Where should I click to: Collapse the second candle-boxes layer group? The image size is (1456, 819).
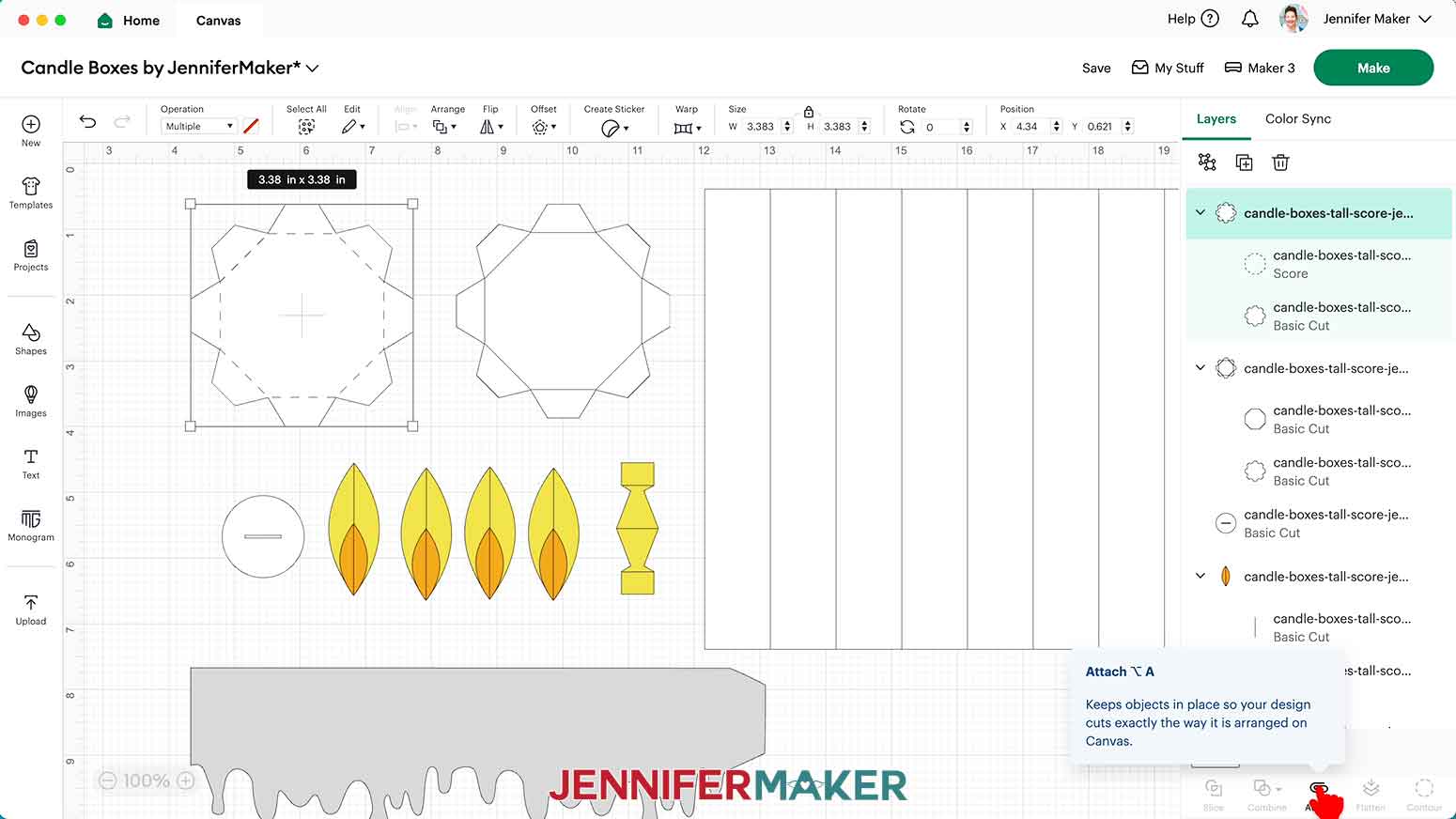1200,368
